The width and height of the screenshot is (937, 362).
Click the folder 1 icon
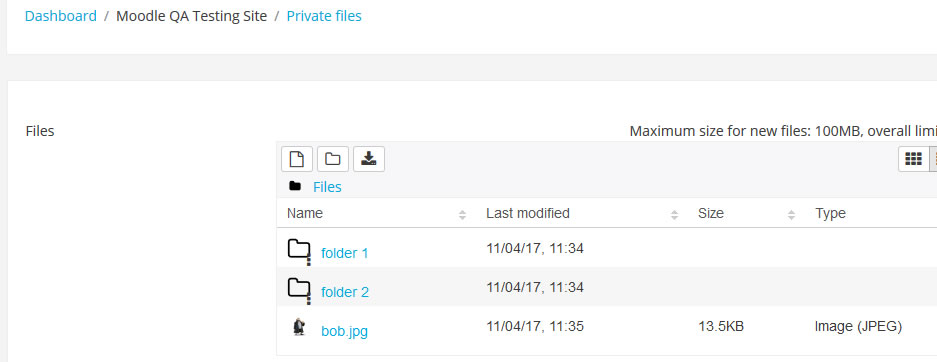(x=299, y=251)
